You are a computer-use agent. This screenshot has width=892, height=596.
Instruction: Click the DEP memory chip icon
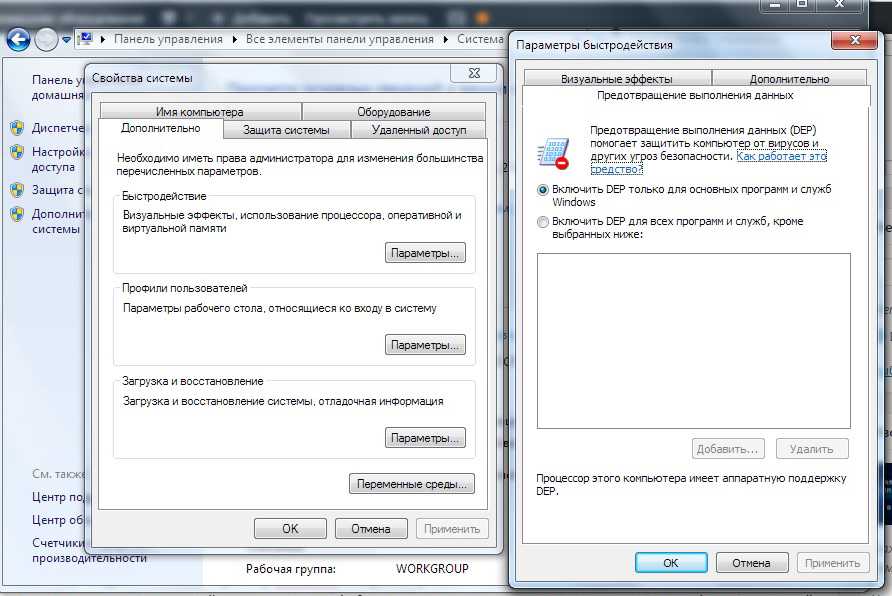pyautogui.click(x=553, y=152)
